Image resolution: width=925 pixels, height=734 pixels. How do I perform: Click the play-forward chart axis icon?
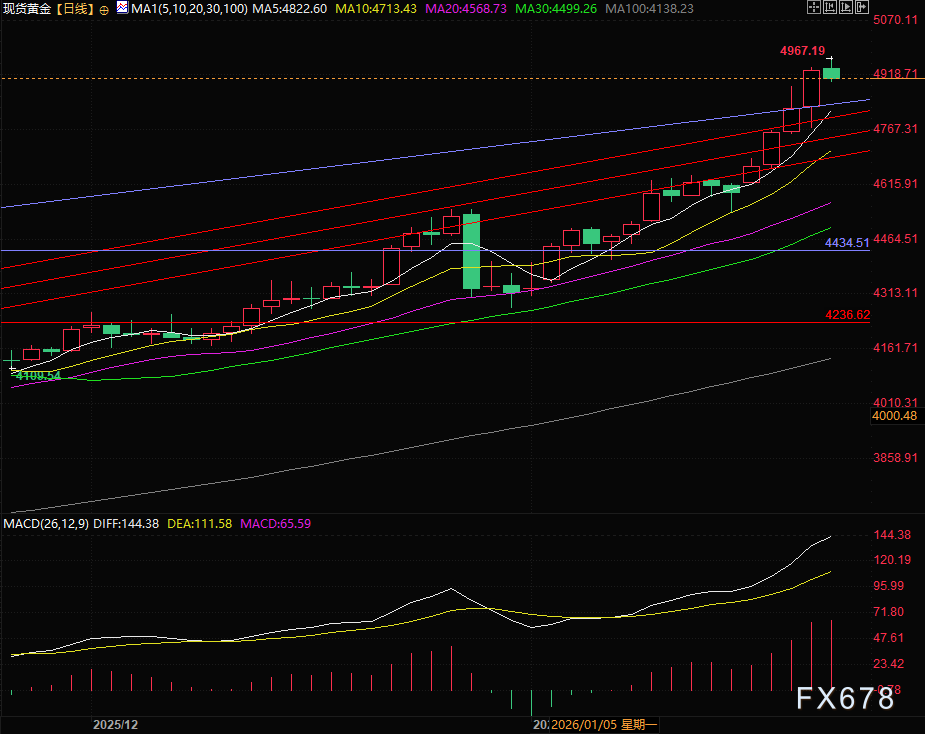pyautogui.click(x=846, y=7)
